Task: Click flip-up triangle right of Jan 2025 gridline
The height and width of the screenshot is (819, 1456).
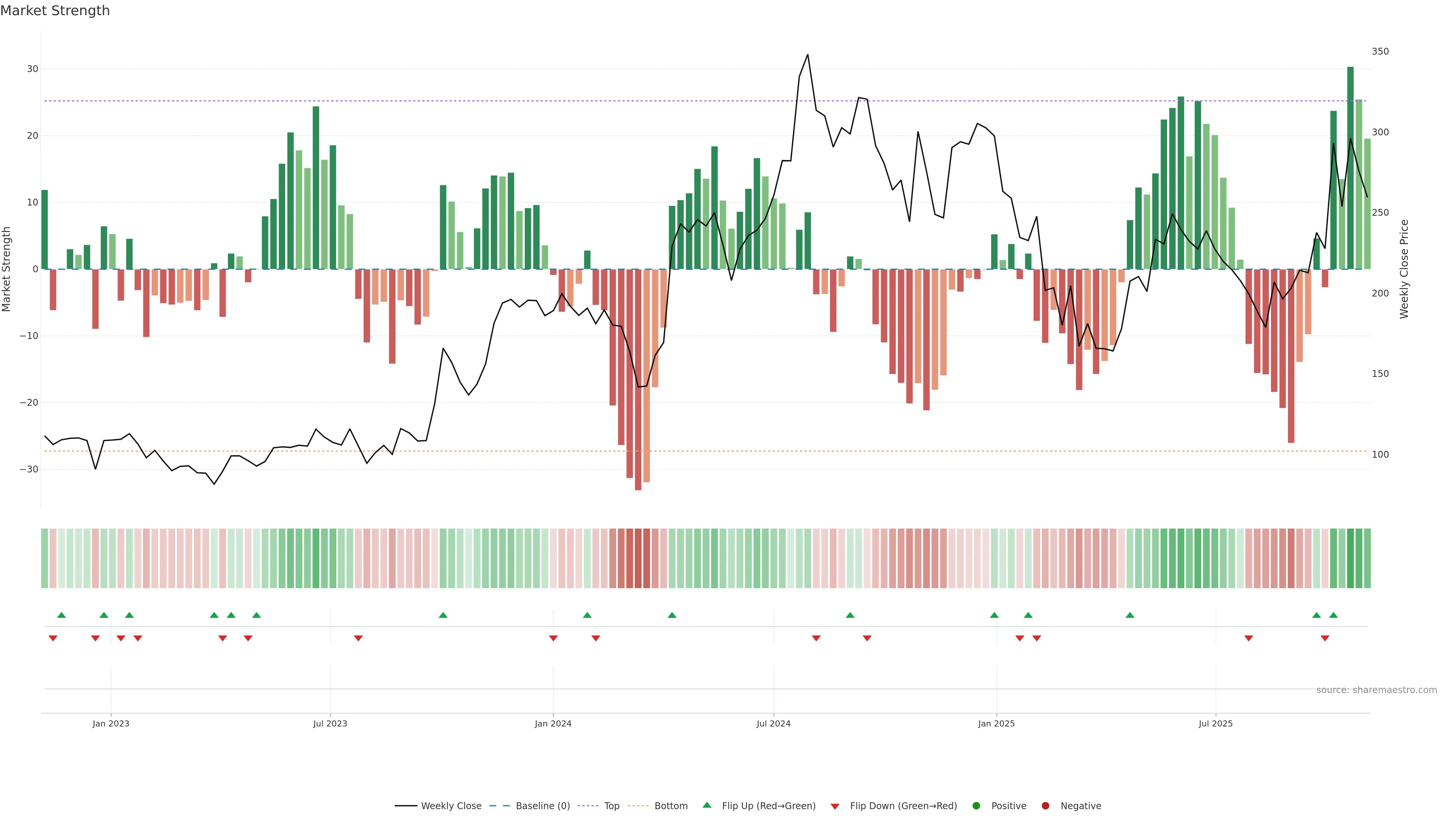Action: pyautogui.click(x=1028, y=615)
